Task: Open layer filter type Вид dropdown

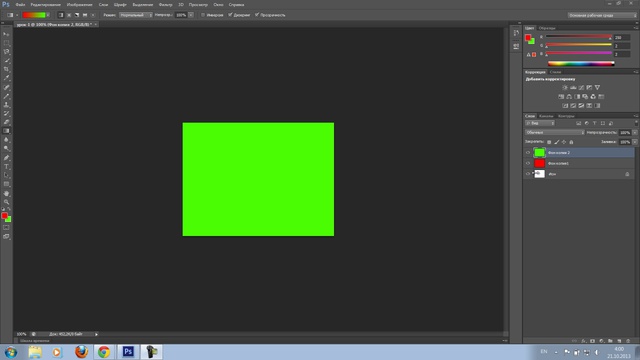Action: click(x=540, y=123)
